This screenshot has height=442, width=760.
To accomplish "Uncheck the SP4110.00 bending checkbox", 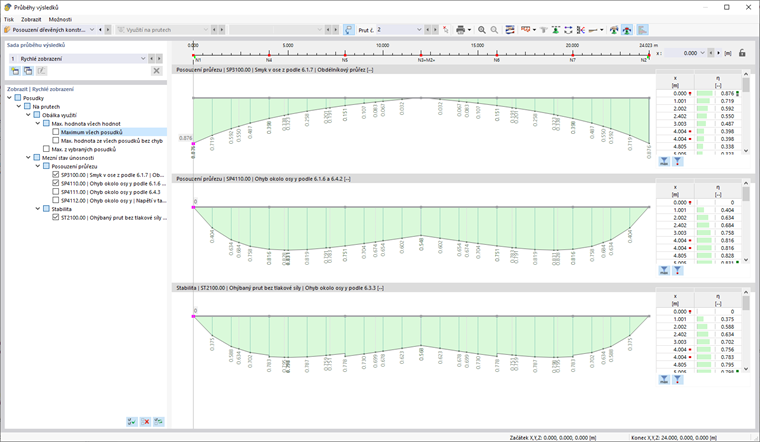I will (55, 183).
